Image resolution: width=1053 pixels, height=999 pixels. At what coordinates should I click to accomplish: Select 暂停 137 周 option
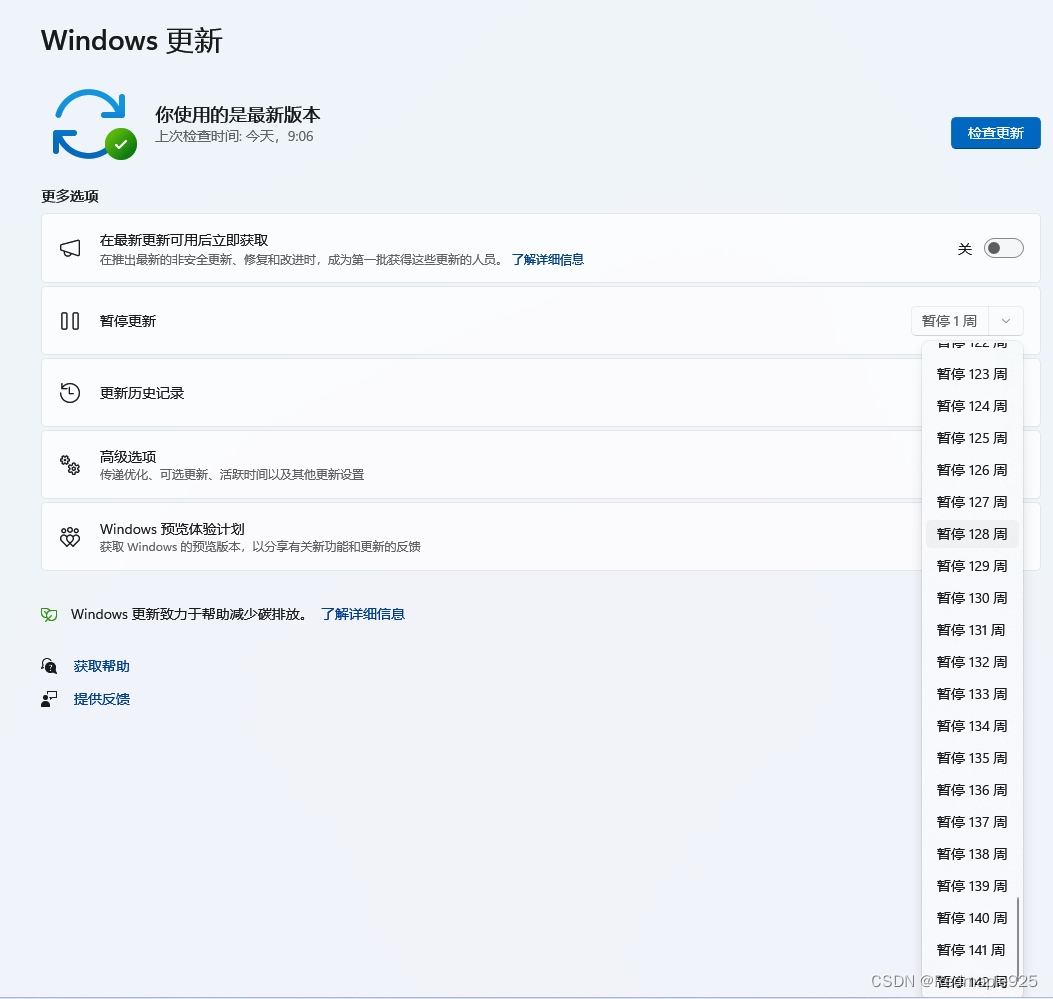point(972,822)
